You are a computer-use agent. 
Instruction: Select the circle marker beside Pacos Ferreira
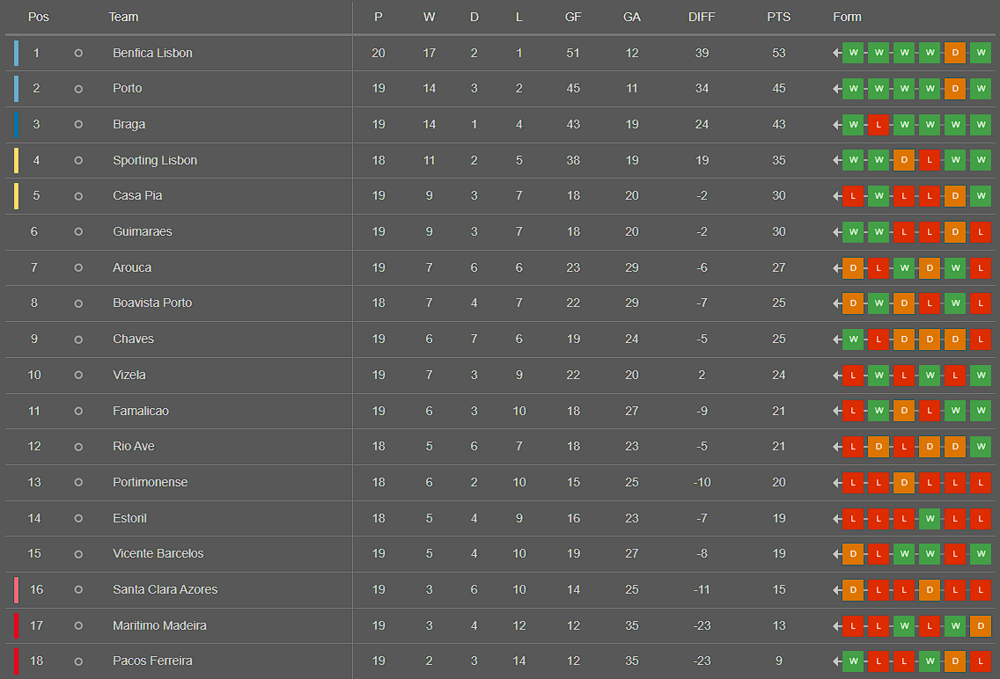click(x=78, y=661)
